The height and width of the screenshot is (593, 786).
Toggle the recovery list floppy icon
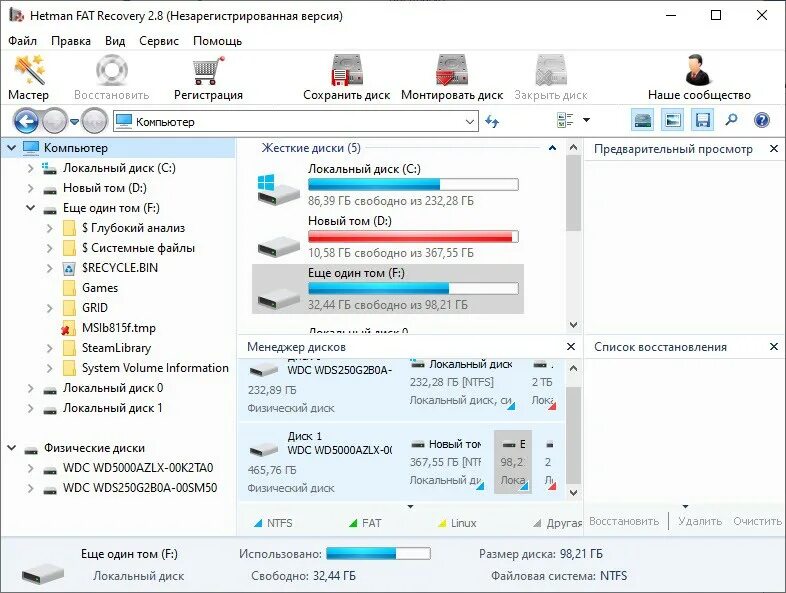point(702,120)
